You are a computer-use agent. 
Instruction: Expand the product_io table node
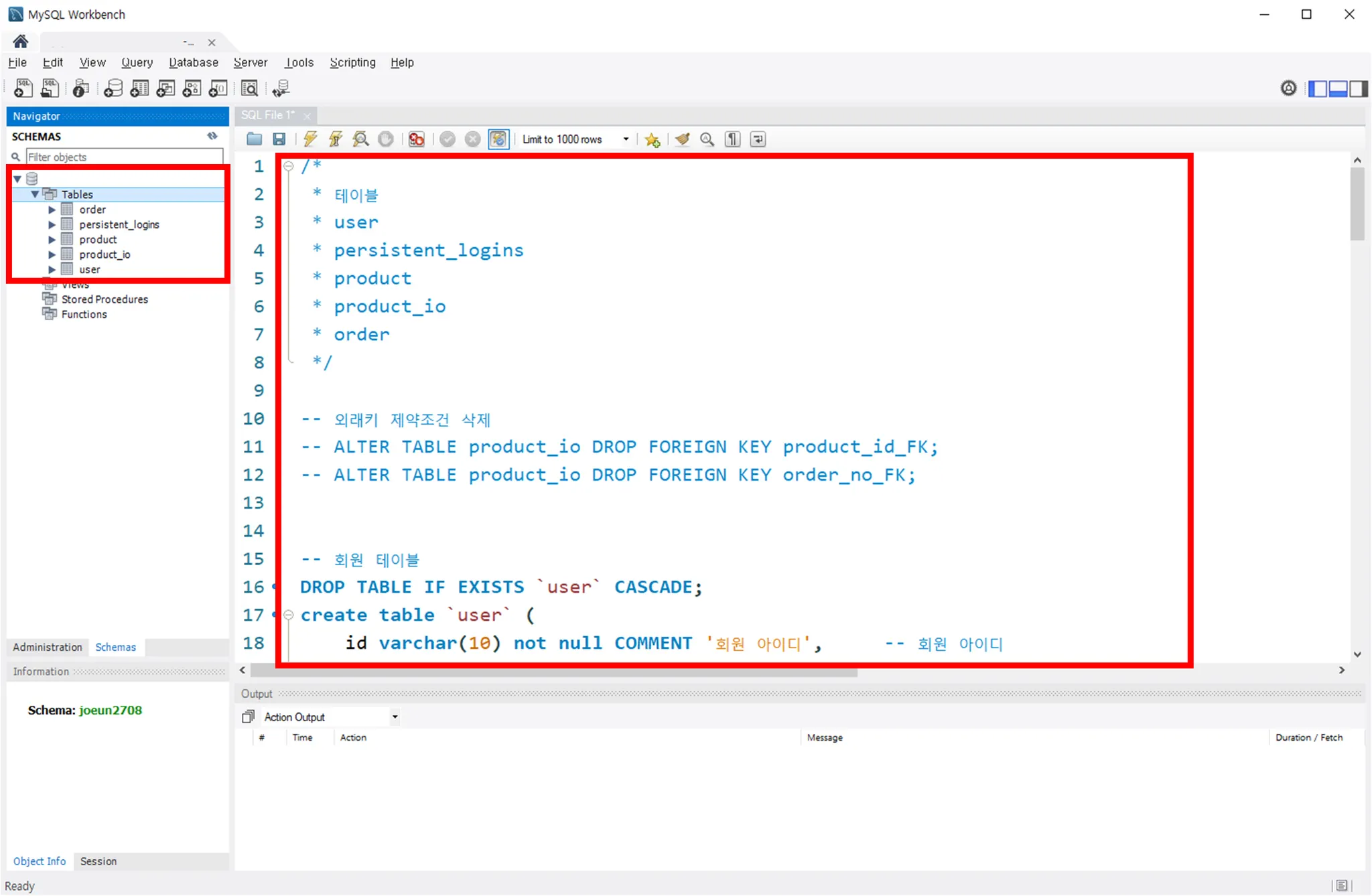(x=52, y=254)
